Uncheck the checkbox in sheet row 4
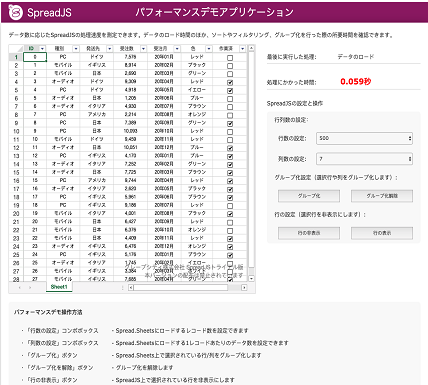 point(230,82)
